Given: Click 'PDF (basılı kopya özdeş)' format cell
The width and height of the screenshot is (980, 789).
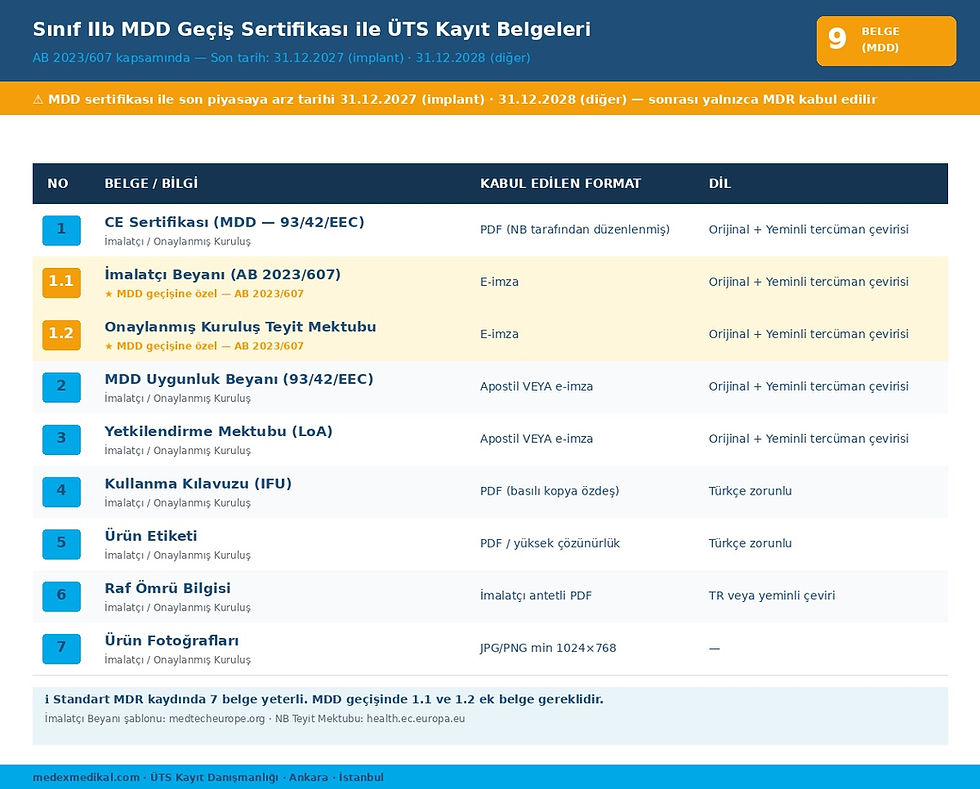Looking at the screenshot, I should 549,491.
